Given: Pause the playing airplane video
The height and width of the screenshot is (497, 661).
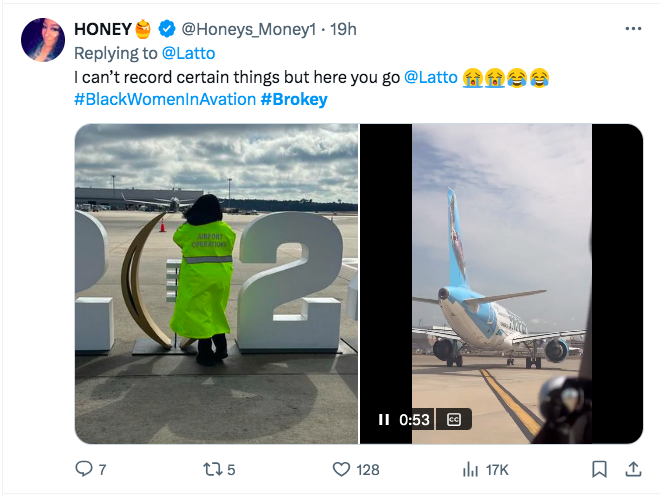Looking at the screenshot, I should pos(384,420).
